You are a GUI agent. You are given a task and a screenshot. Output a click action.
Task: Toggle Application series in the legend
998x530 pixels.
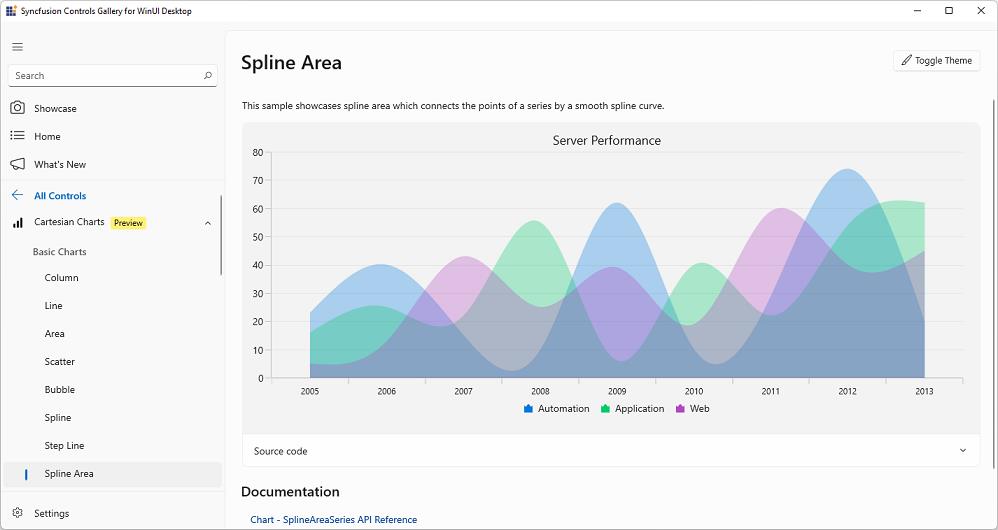tap(632, 409)
